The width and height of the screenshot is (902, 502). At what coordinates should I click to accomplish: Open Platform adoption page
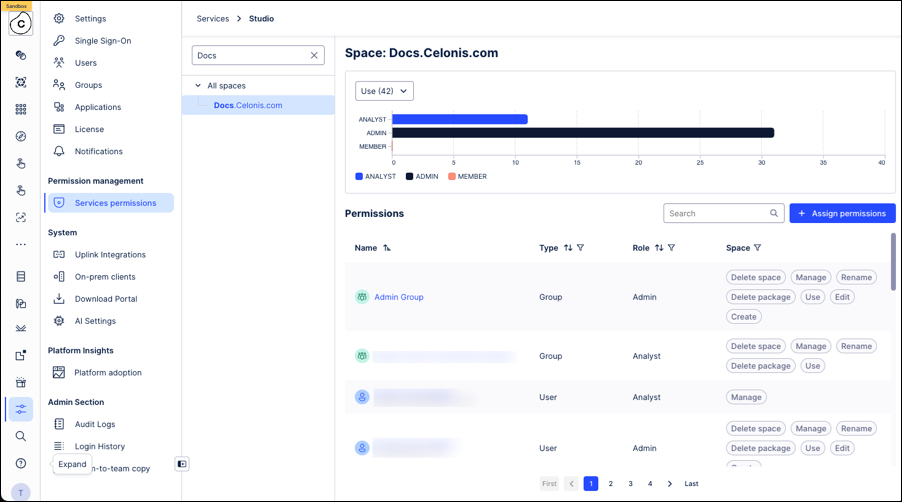pyautogui.click(x=108, y=373)
